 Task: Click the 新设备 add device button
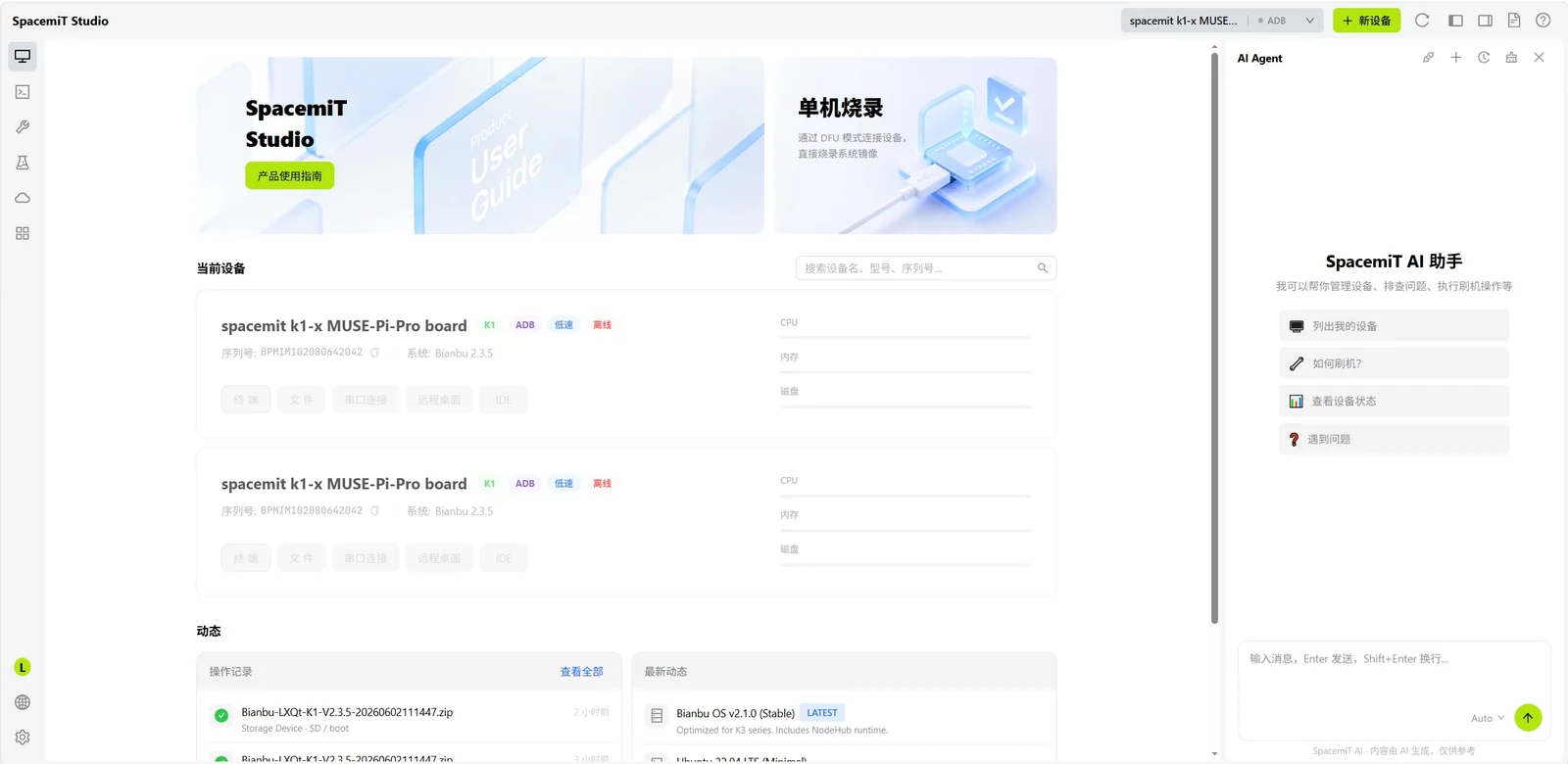[1367, 21]
